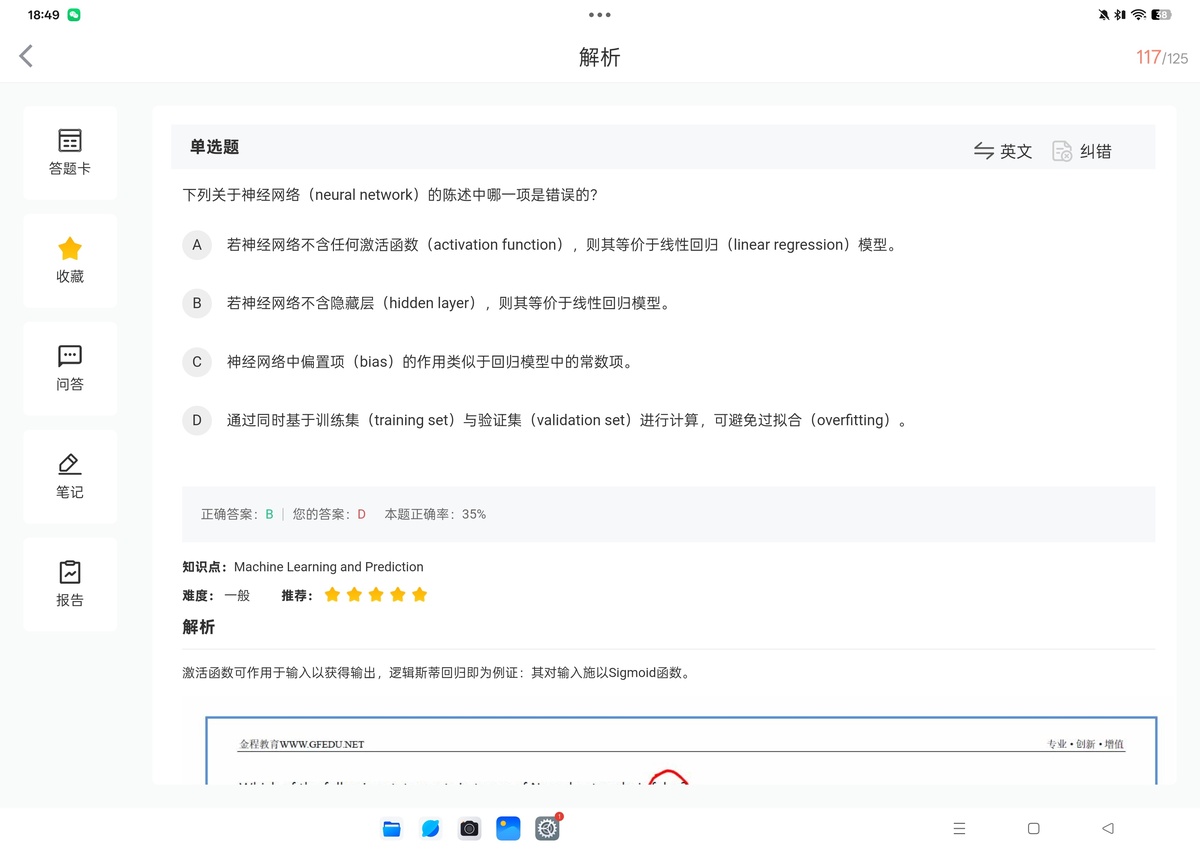Open the explanation image thumbnail
The height and width of the screenshot is (849, 1200).
681,750
